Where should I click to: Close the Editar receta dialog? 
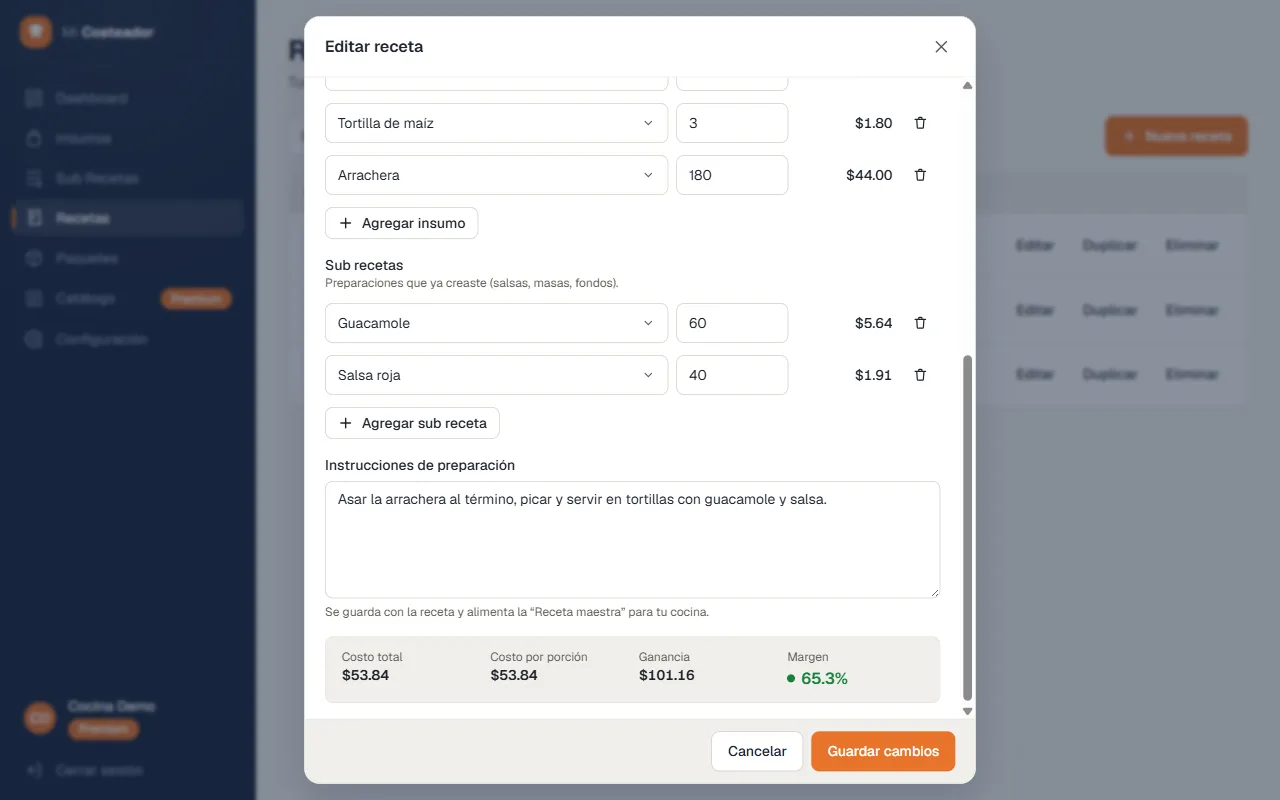coord(941,47)
